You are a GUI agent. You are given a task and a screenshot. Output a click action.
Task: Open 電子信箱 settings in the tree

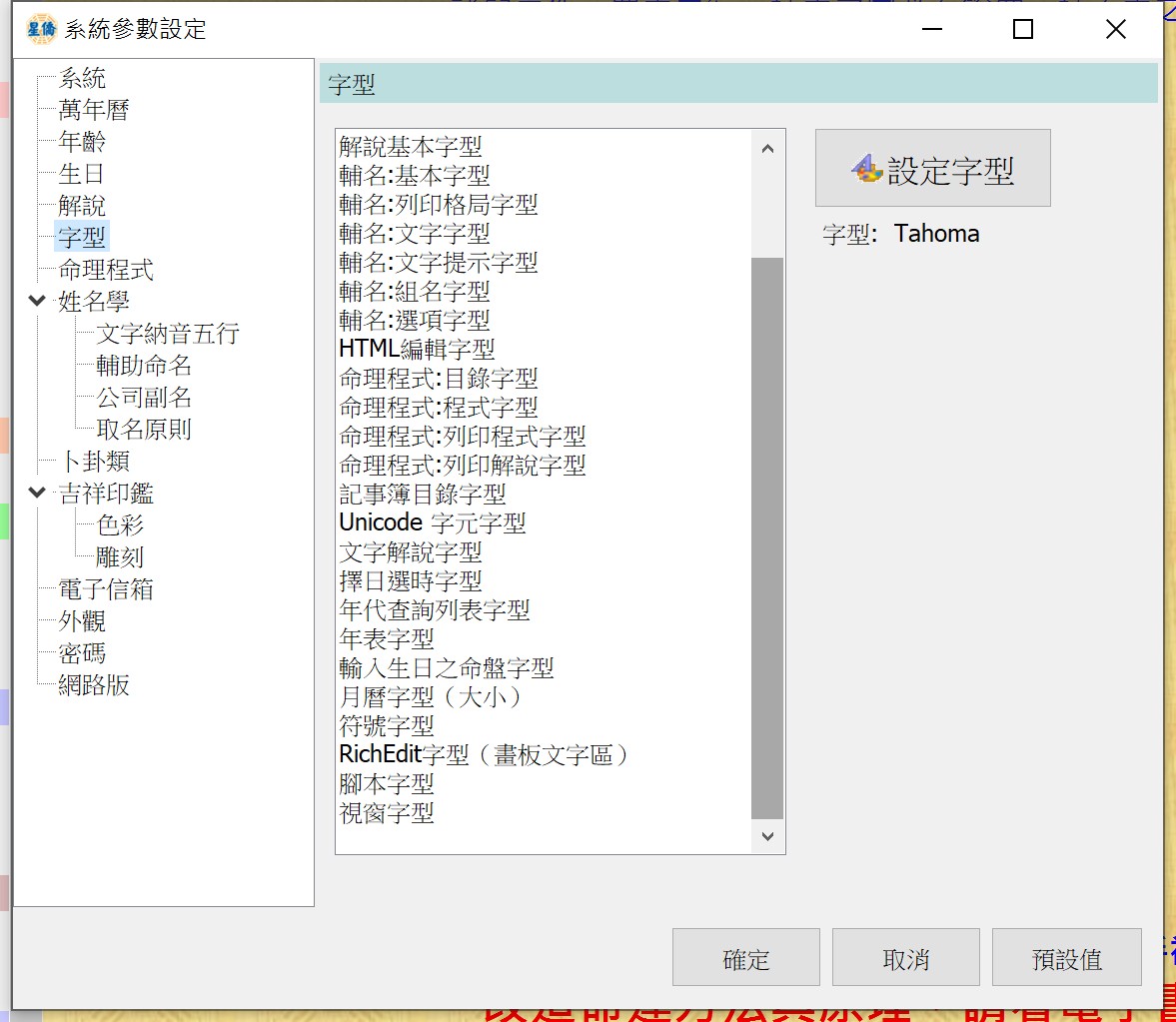106,589
